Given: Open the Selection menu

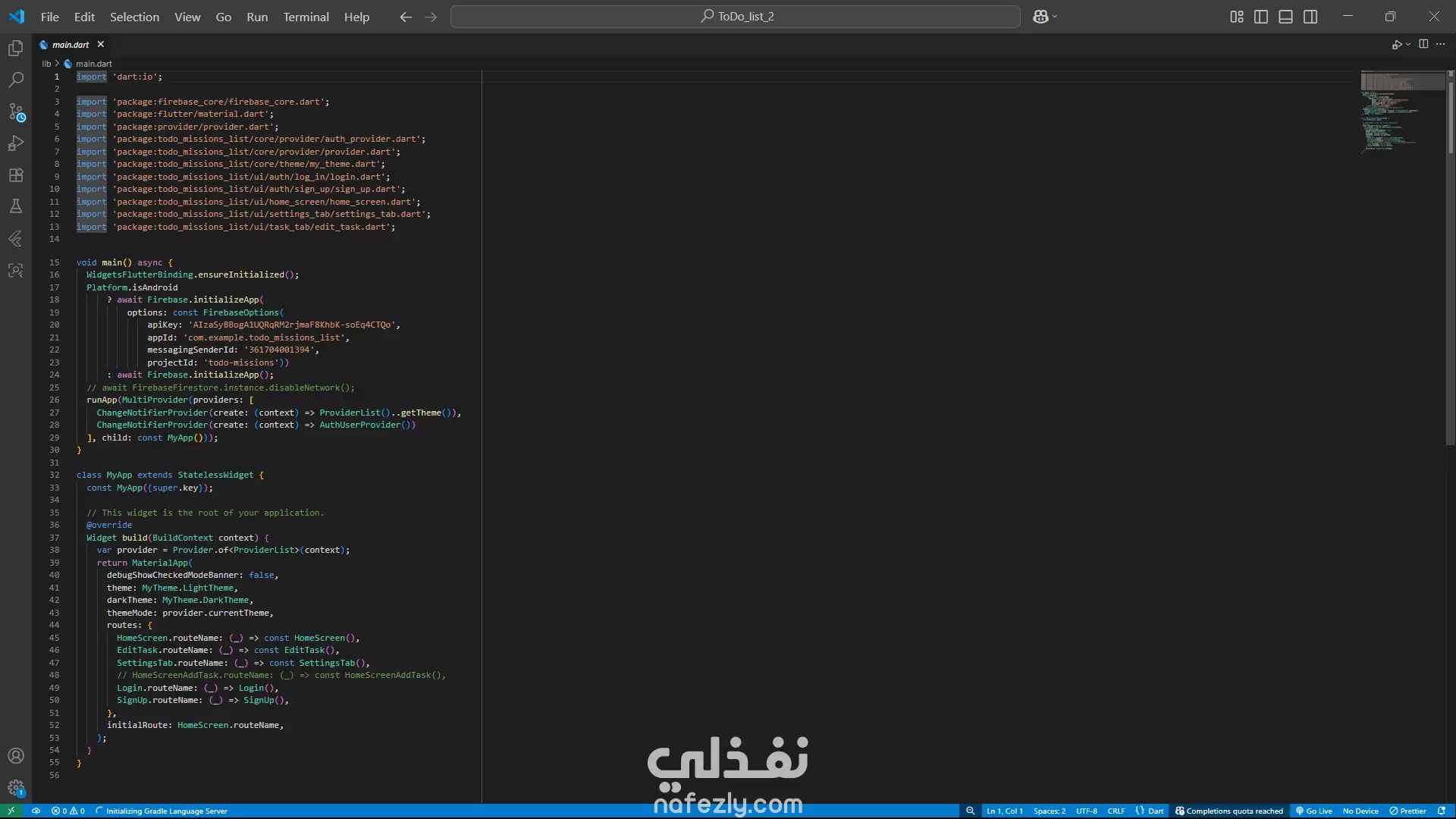Looking at the screenshot, I should [x=134, y=17].
